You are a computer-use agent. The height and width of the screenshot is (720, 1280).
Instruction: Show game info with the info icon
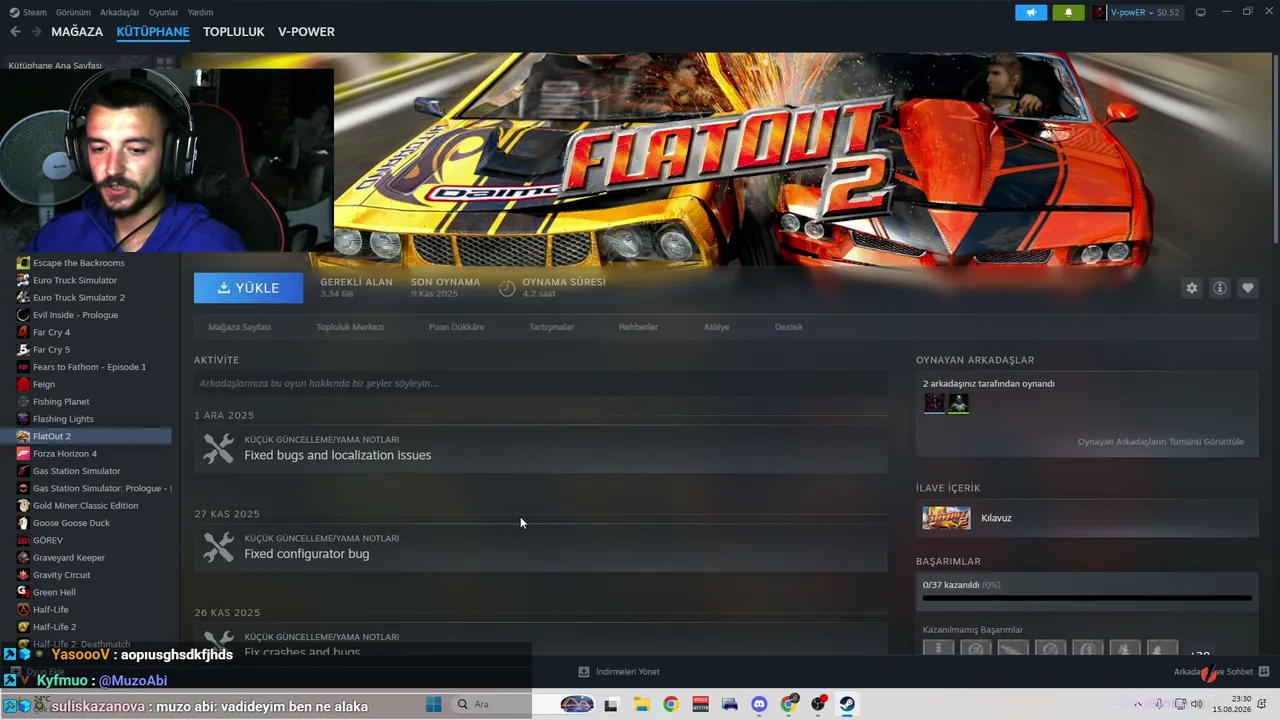tap(1220, 288)
